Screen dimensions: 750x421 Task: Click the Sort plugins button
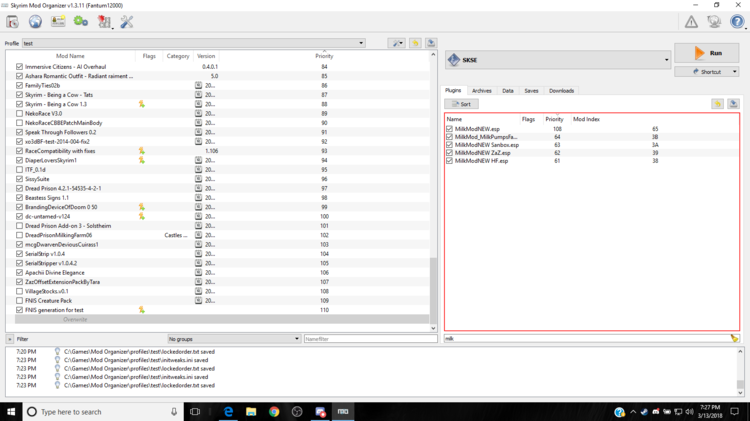[x=461, y=104]
